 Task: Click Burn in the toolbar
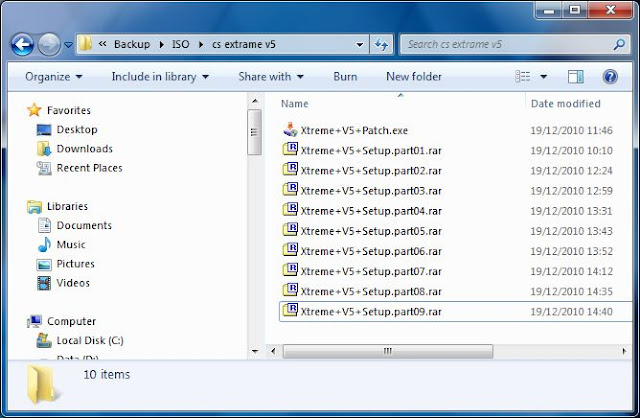click(345, 77)
